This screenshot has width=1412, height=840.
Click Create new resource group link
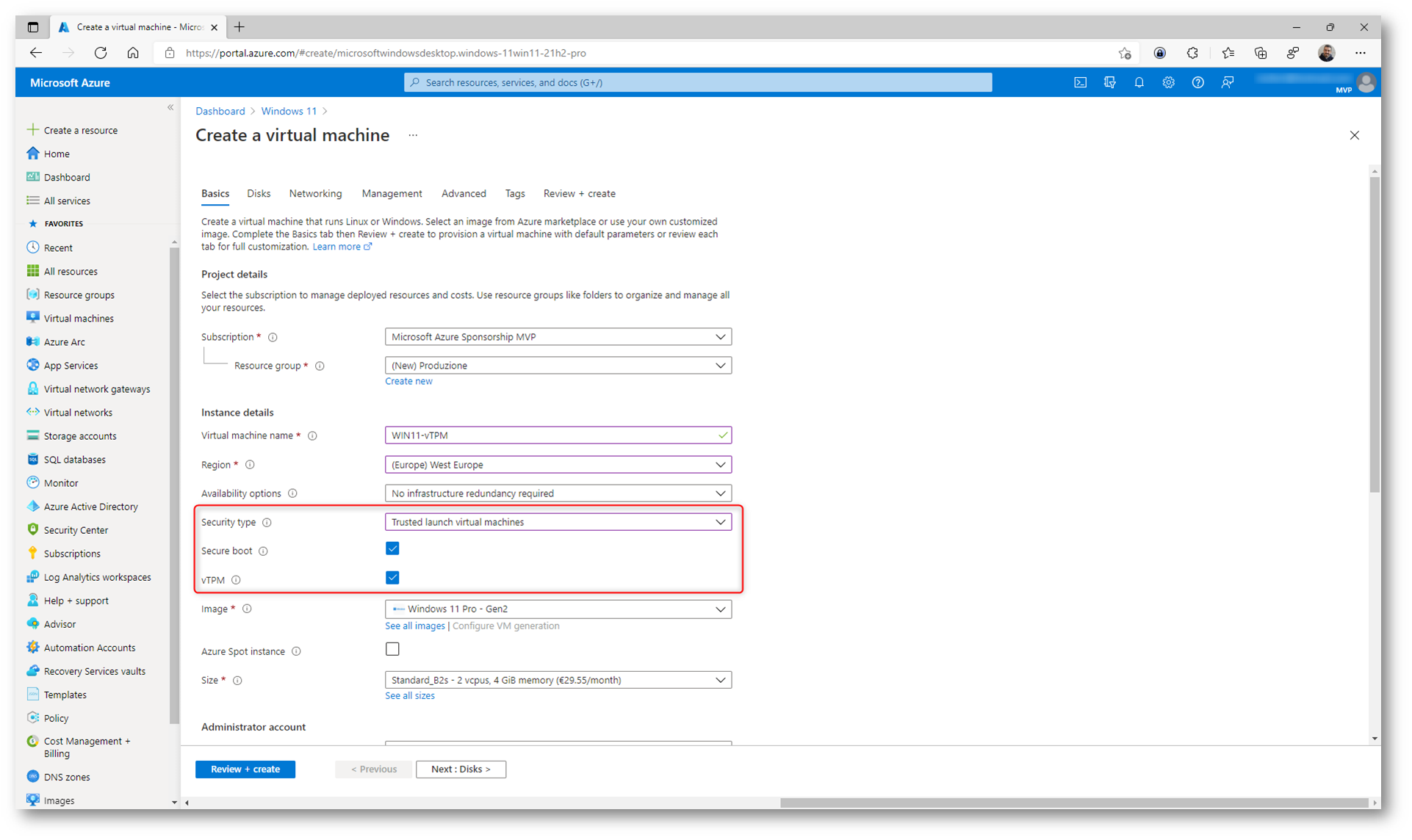pos(408,381)
